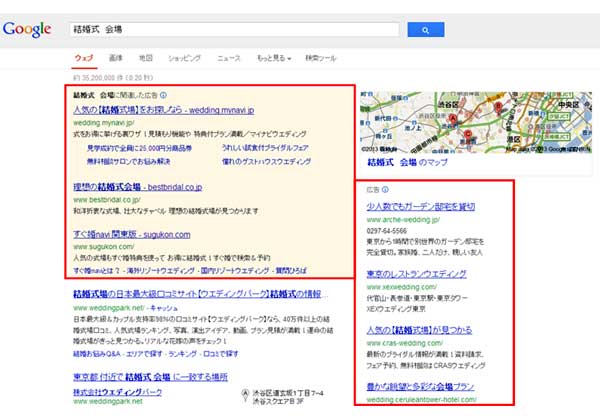Image resolution: width=600 pixels, height=420 pixels.
Task: Open the 理想の結婚式会場 bestbridal.co.jp ad
Action: coord(138,187)
